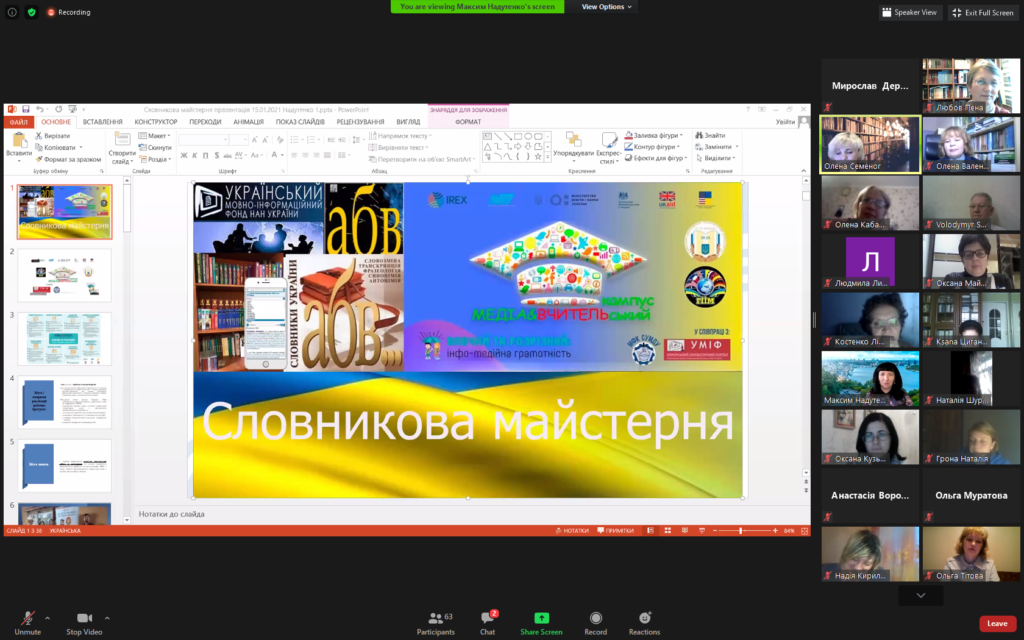Toggle НОТАТКИ notes in the status bar
1024x640 pixels.
572,531
